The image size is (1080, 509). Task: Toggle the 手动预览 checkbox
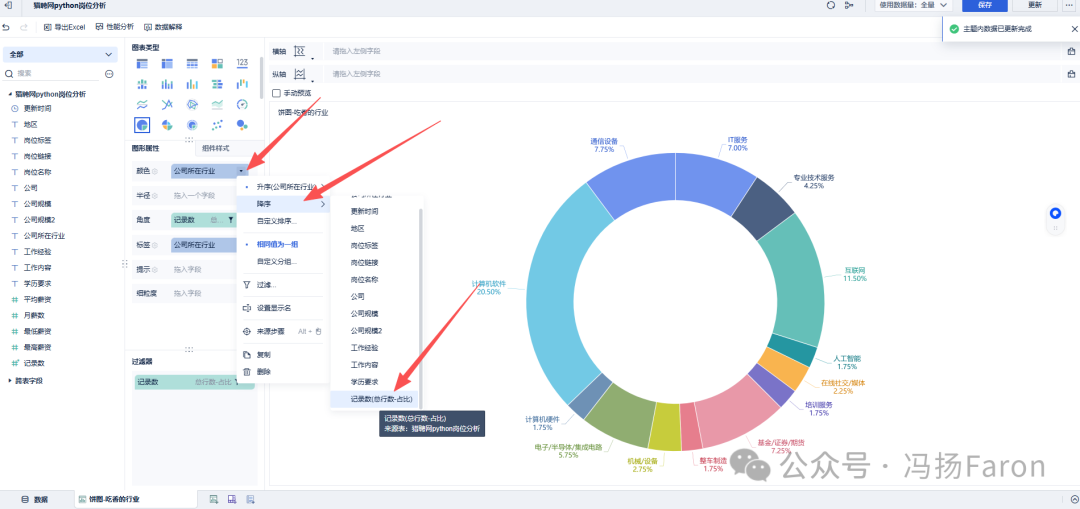276,93
